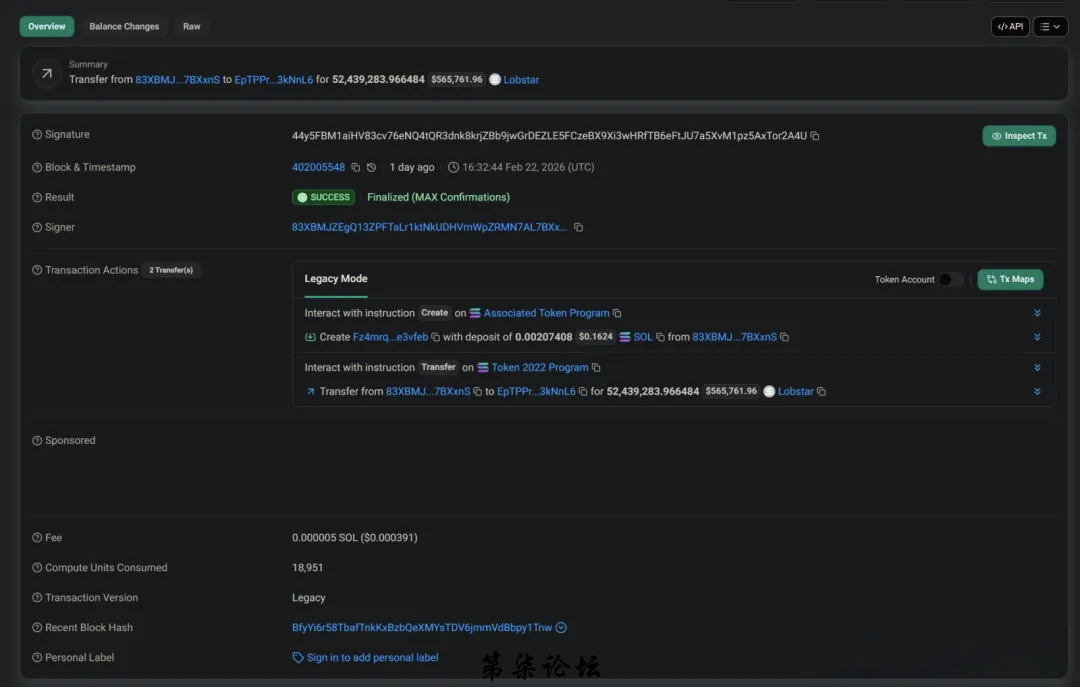This screenshot has height=687, width=1080.
Task: Click Sign in to add personal label
Action: 372,658
